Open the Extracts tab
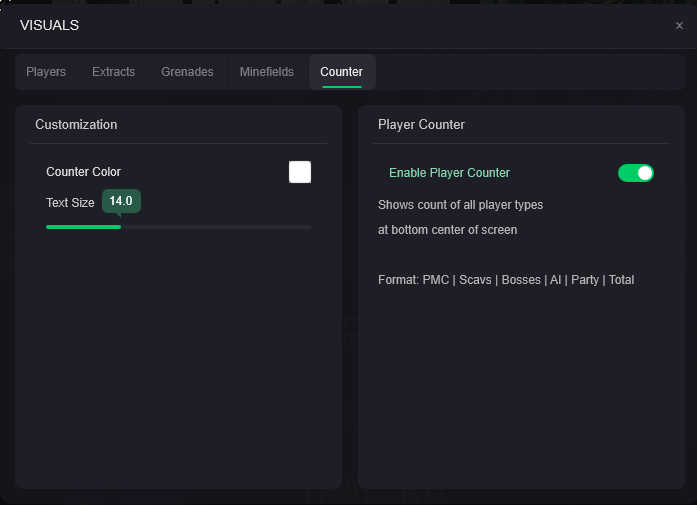Screen dimensions: 697x505 click(113, 72)
